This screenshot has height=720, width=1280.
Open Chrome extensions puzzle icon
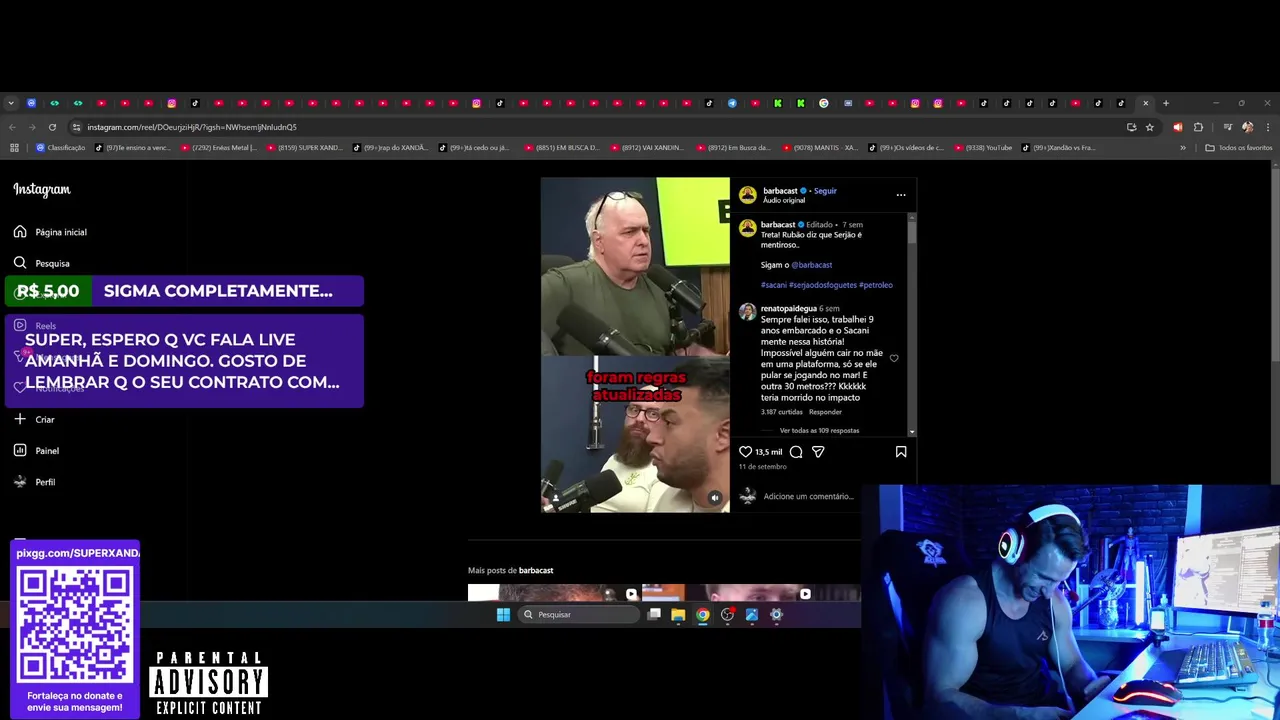(x=1198, y=127)
